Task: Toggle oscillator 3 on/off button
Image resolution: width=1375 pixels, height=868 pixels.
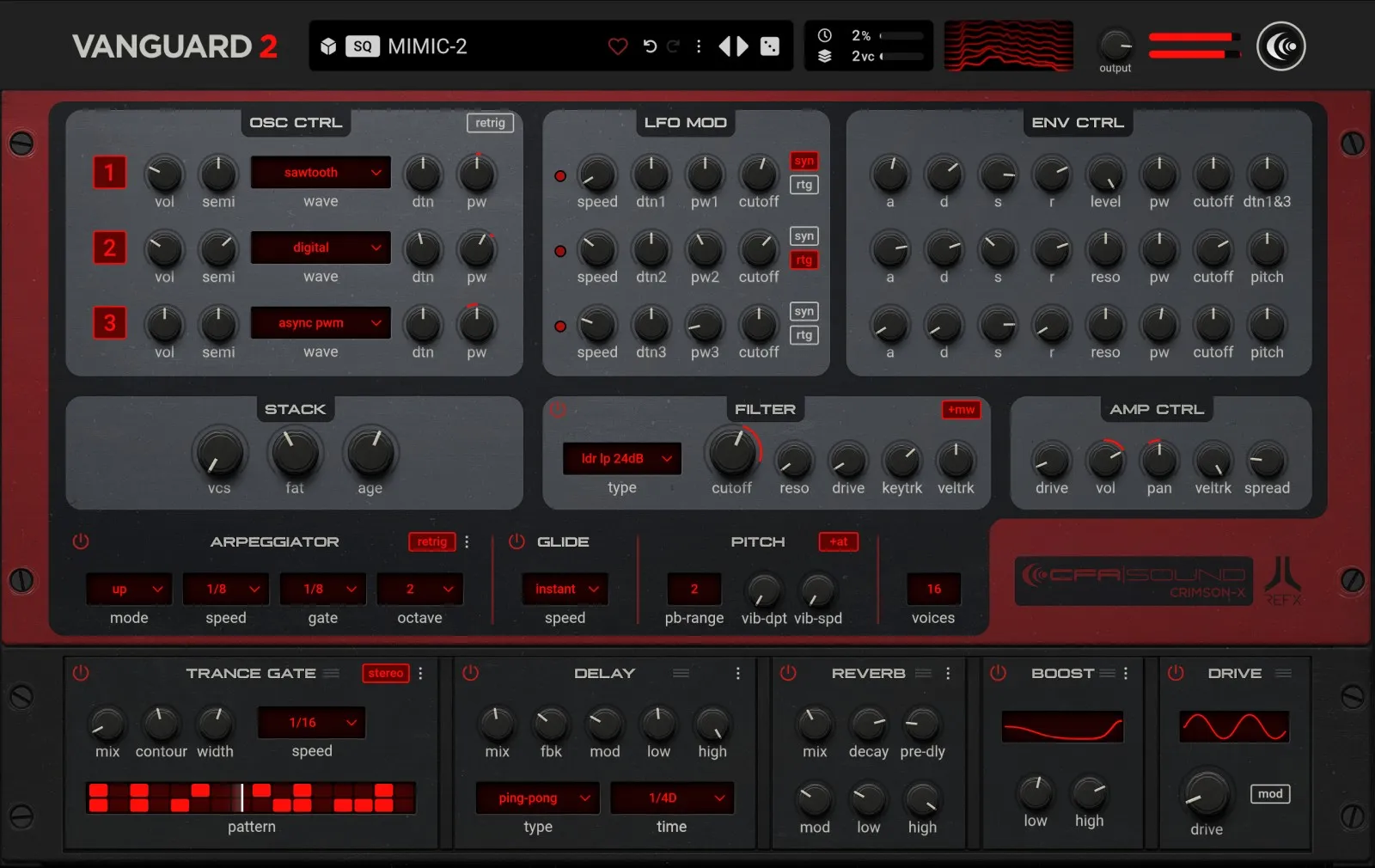Action: point(109,322)
